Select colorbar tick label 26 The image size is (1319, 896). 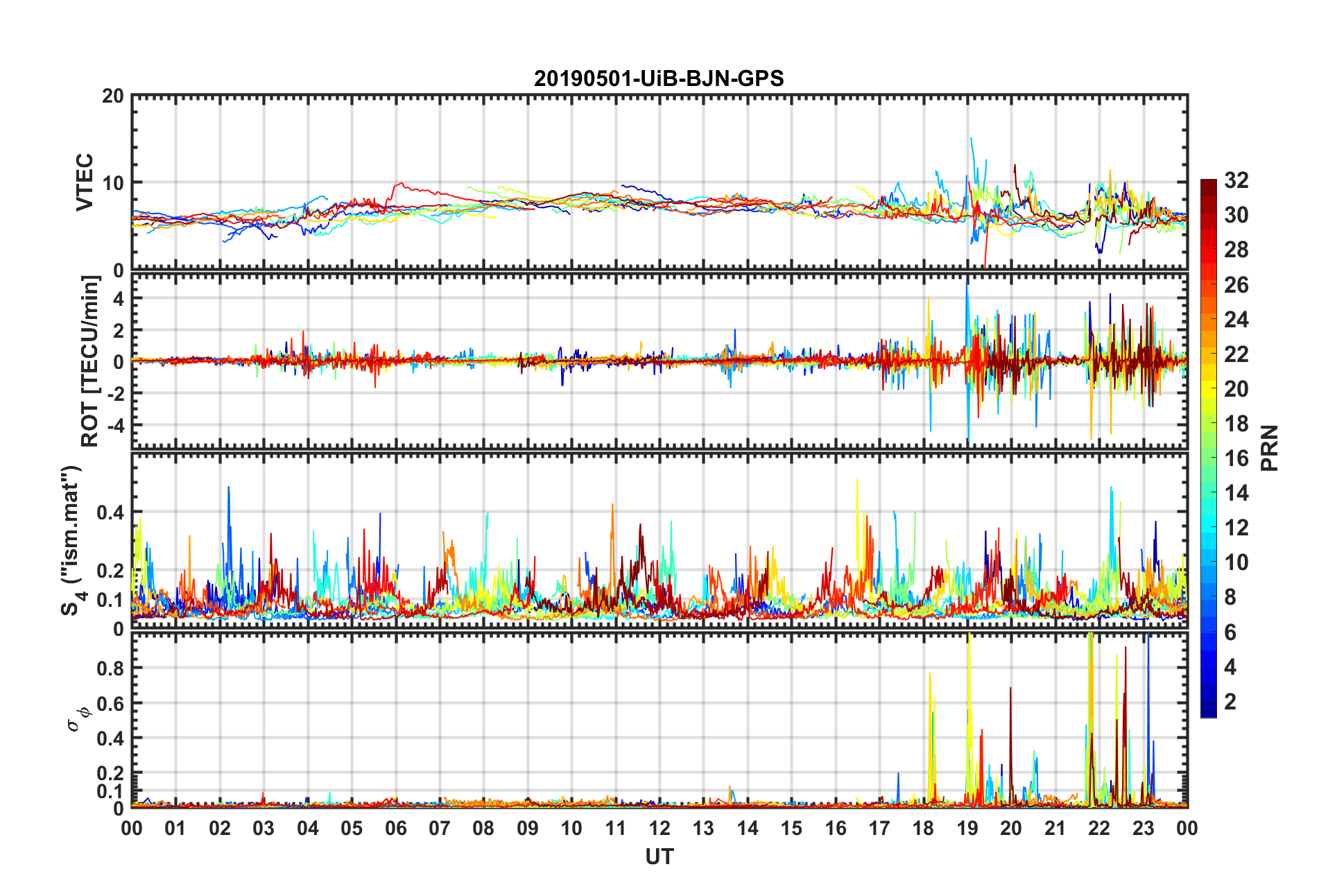pos(1236,285)
